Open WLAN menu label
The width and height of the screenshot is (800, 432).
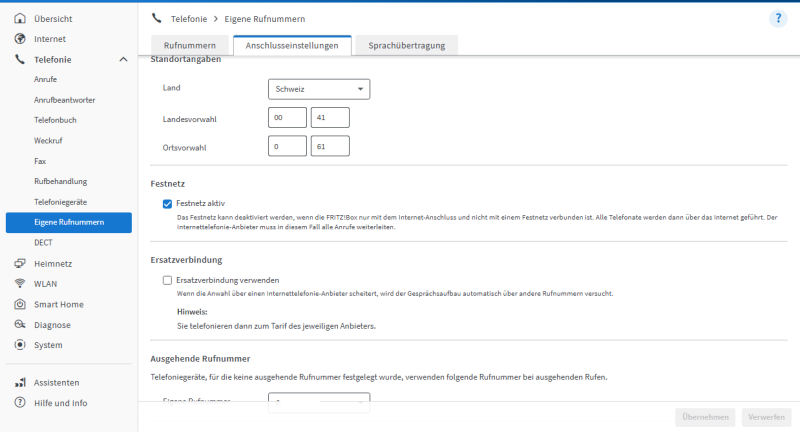(45, 284)
